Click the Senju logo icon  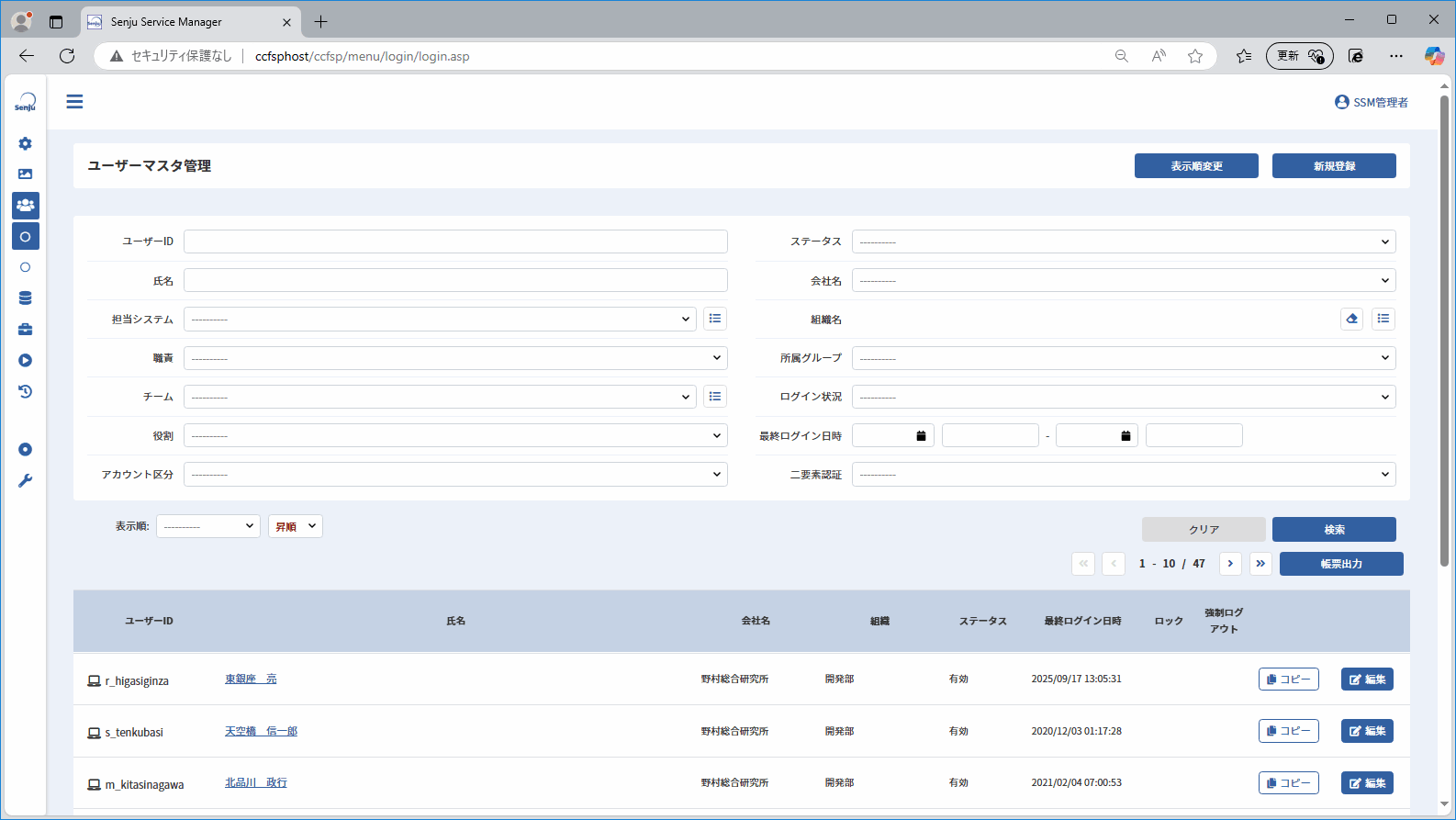click(x=26, y=102)
